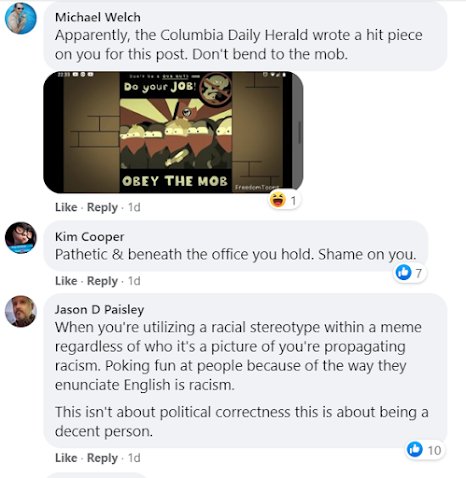Viewport: 466px width, 478px height.
Task: Reply to Michael Welch's comment
Action: 102,207
